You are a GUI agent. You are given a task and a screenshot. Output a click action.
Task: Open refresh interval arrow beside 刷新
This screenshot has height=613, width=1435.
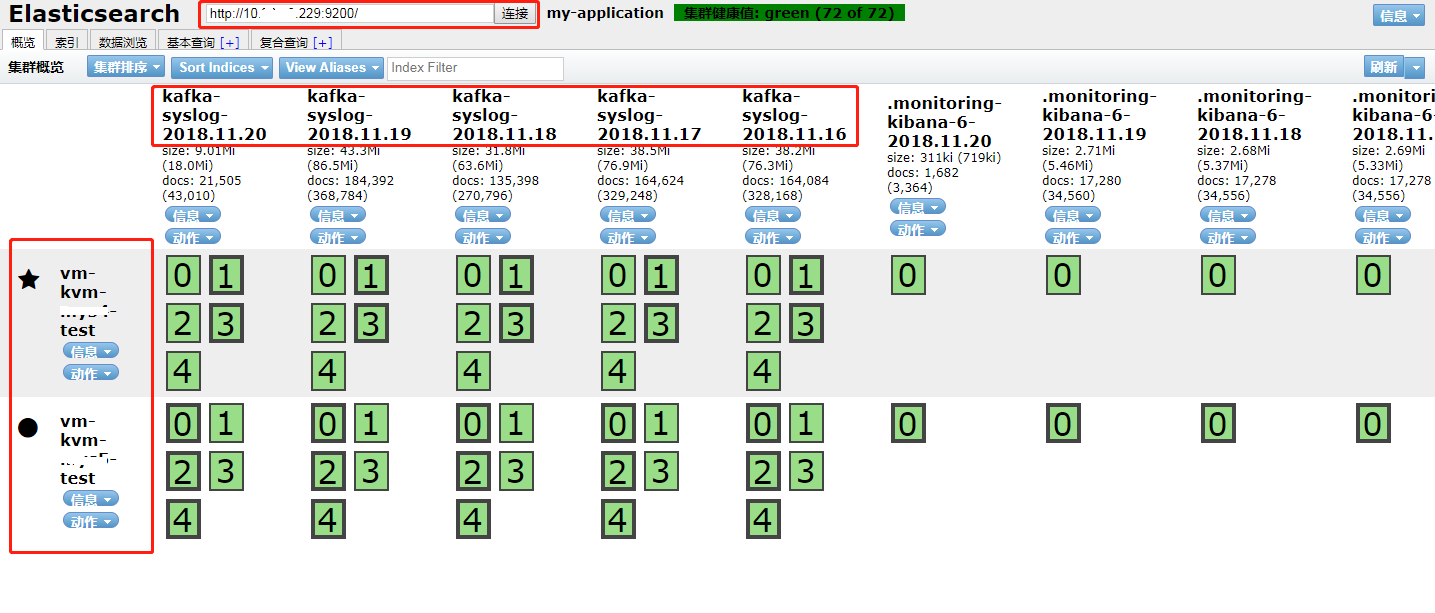point(1415,67)
